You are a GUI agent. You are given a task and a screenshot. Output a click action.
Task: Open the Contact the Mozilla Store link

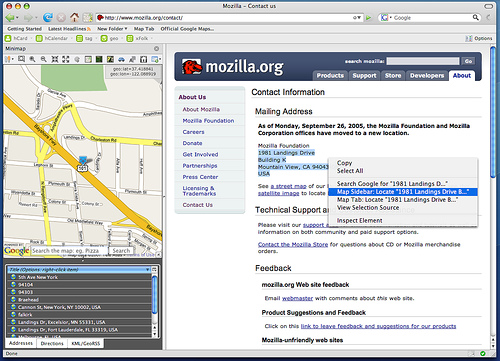pyautogui.click(x=293, y=244)
